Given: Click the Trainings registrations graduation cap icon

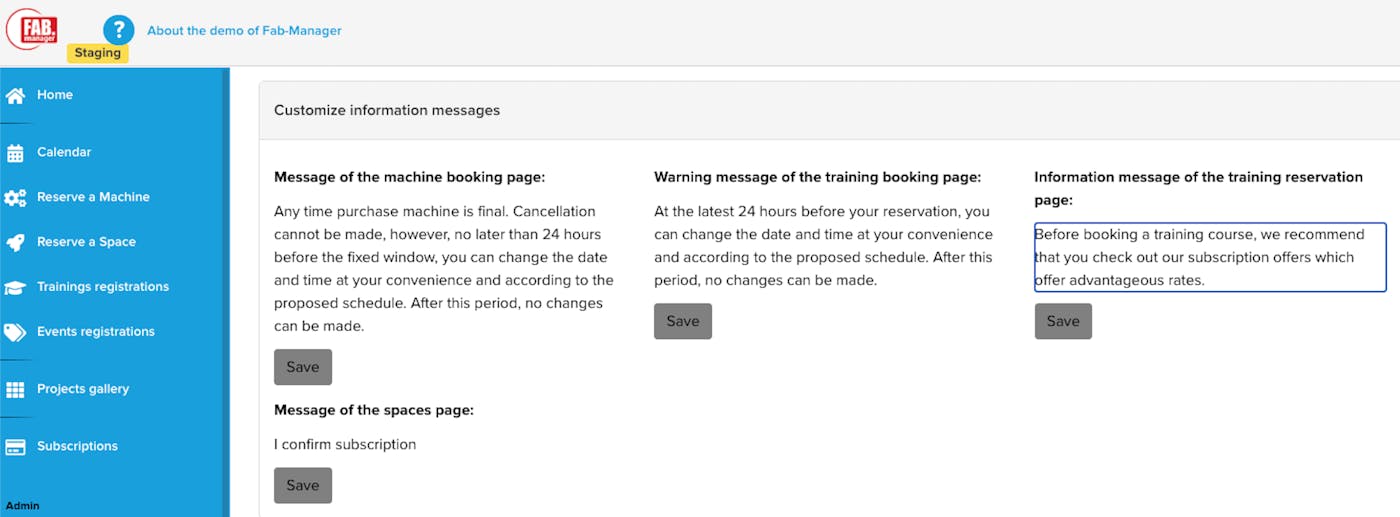Looking at the screenshot, I should (15, 287).
